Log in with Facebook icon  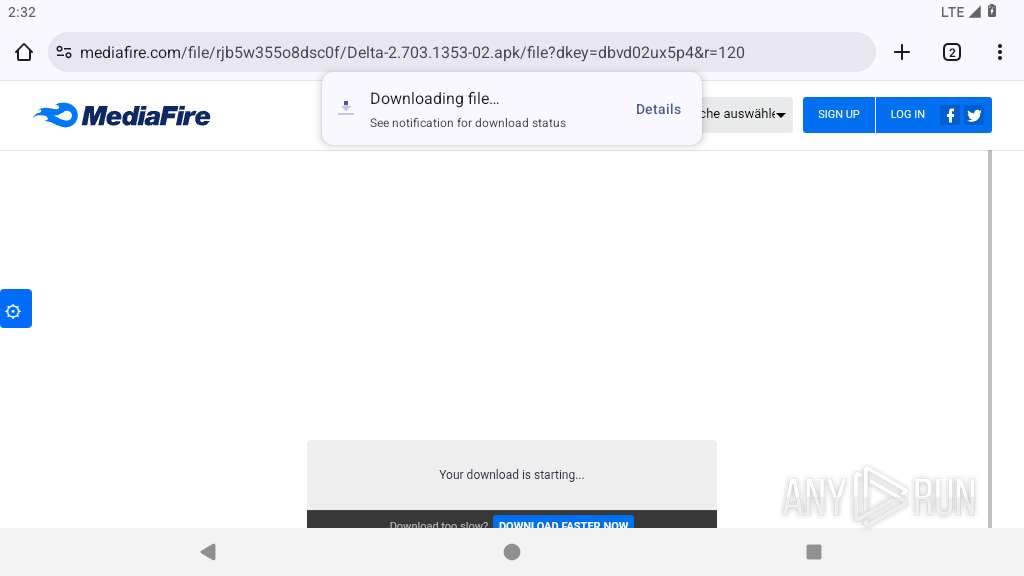coord(950,116)
